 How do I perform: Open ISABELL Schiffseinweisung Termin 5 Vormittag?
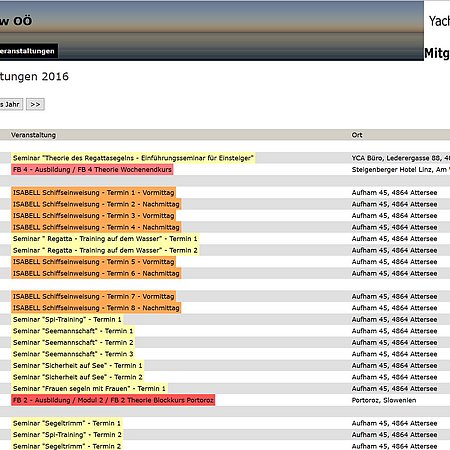(93, 262)
